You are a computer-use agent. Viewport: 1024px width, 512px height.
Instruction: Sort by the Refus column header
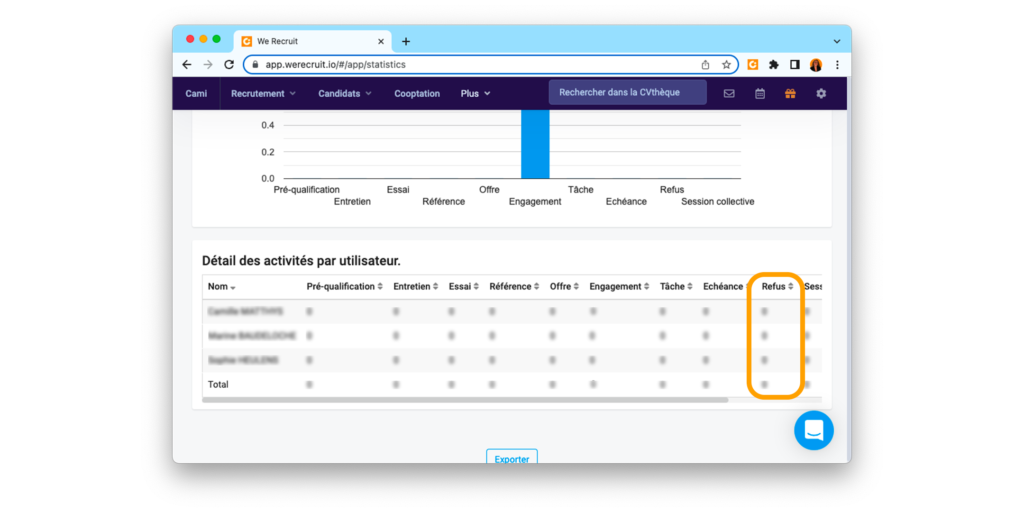(x=778, y=287)
